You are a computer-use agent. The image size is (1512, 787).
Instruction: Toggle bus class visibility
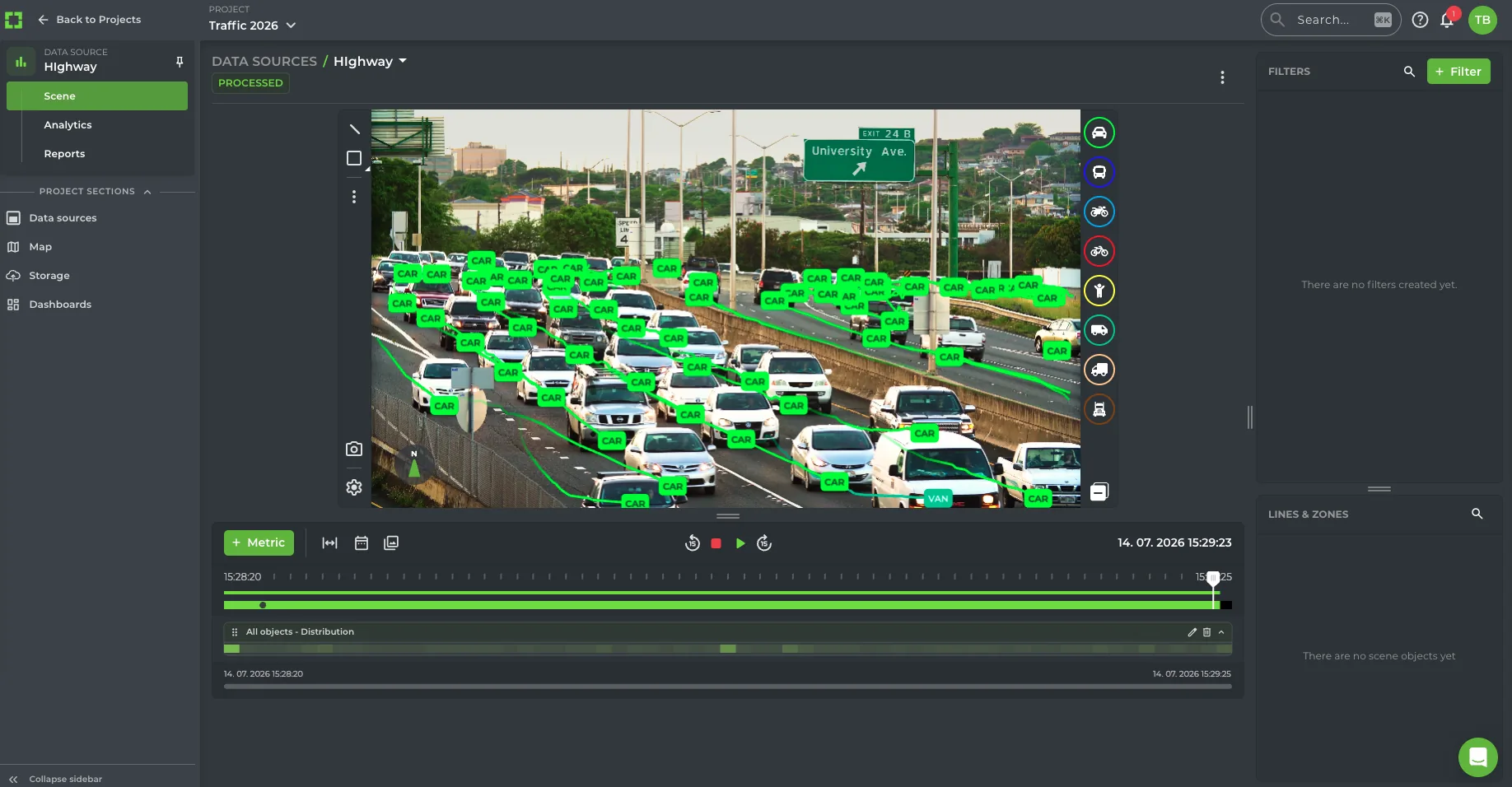(x=1099, y=172)
